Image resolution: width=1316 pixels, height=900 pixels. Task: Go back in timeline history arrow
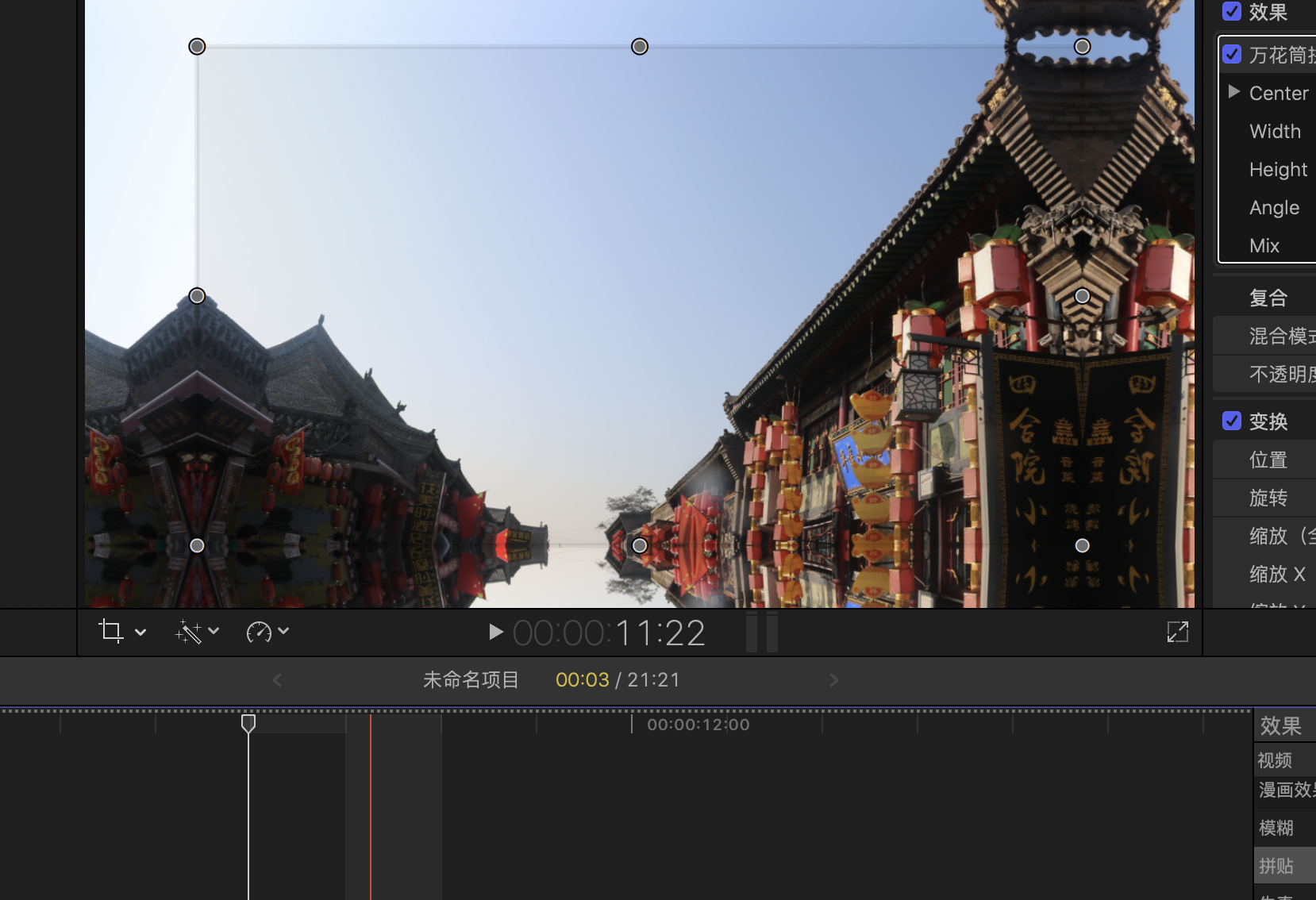(x=277, y=680)
